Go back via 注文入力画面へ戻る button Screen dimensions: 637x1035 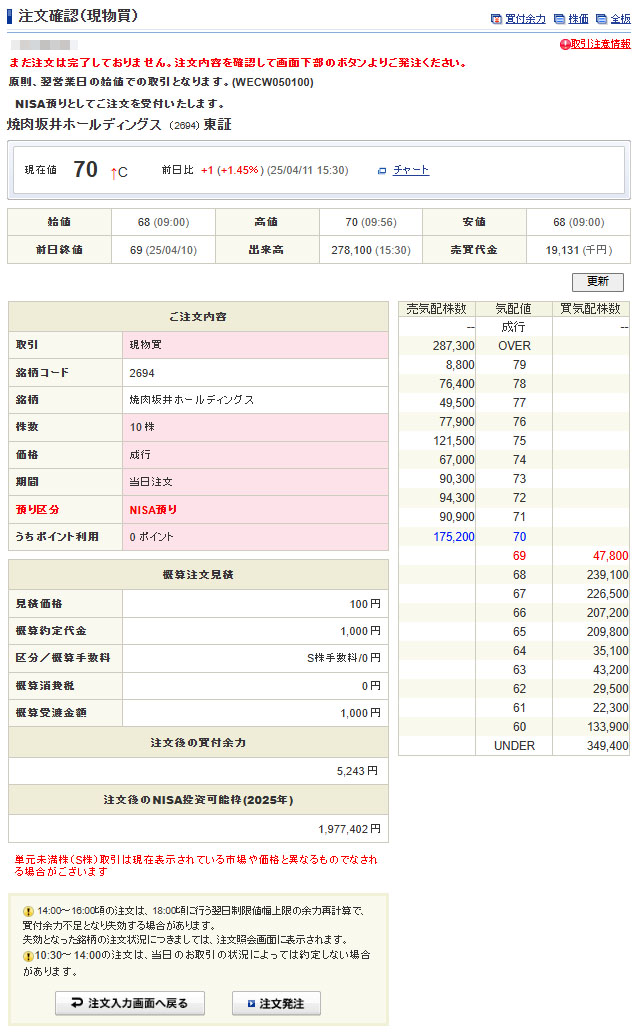pos(130,1003)
